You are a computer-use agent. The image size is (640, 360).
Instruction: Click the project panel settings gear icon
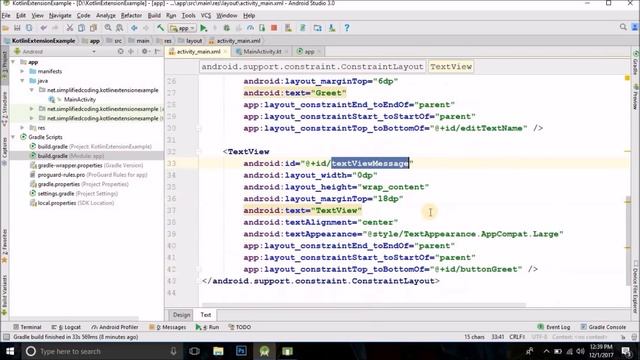pyautogui.click(x=145, y=51)
